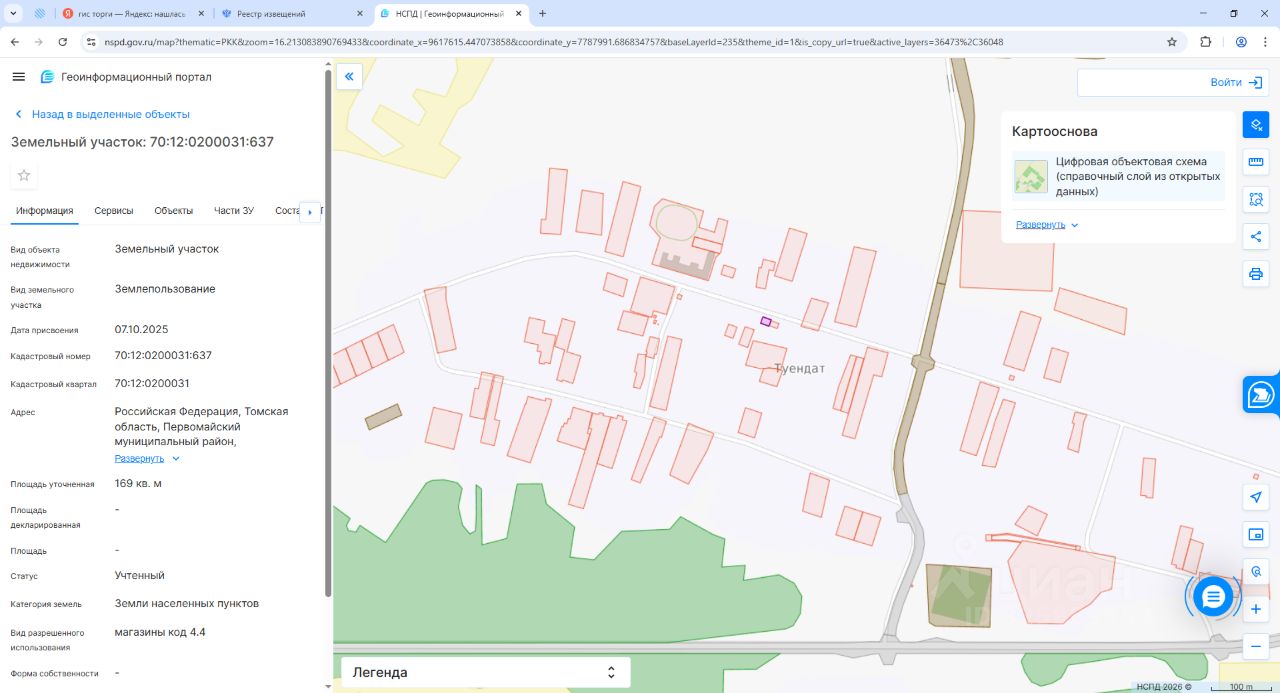This screenshot has height=693, width=1280.
Task: Open a new browser tab
Action: [x=542, y=14]
